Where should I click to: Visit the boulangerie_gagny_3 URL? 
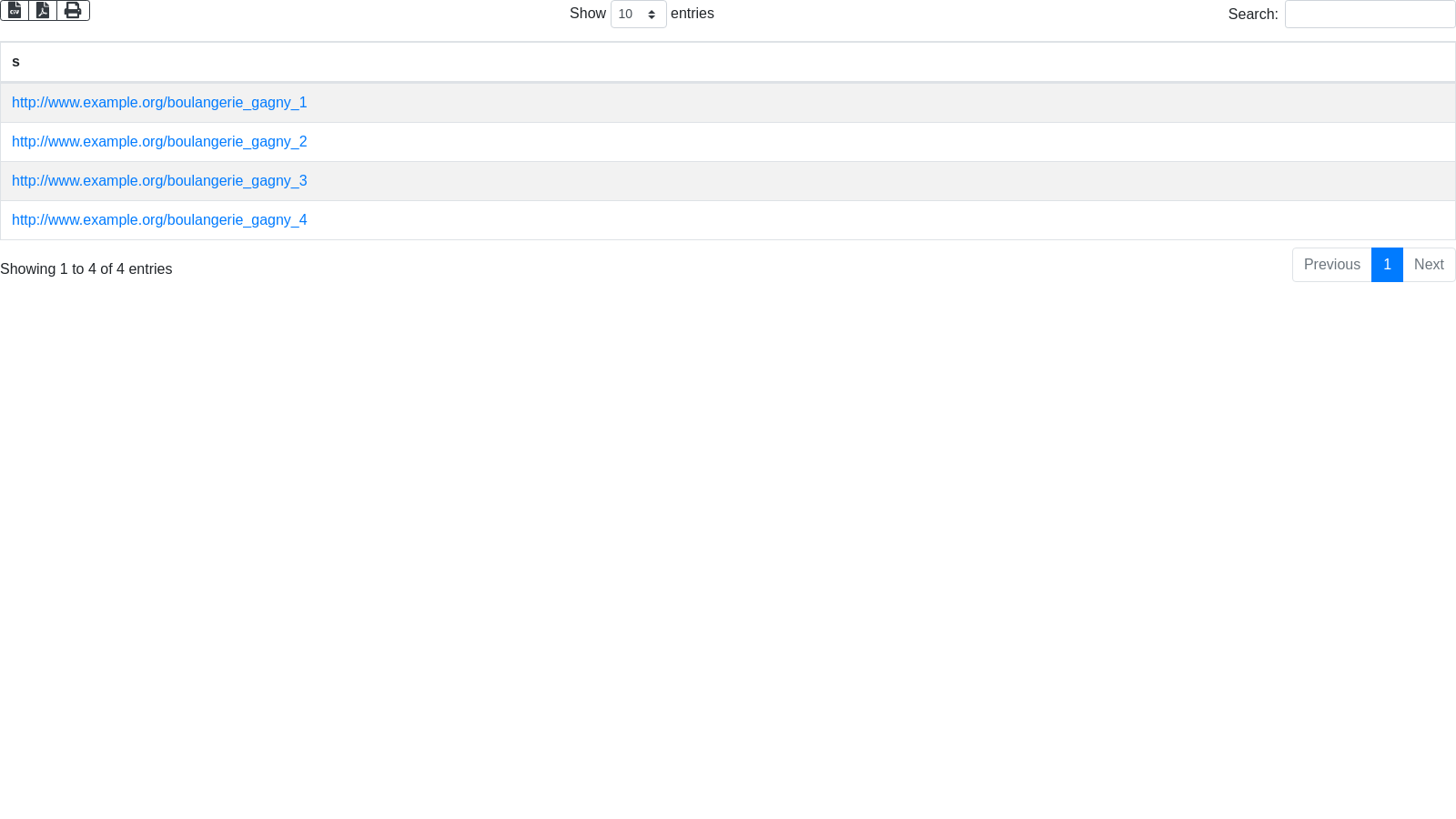[159, 181]
